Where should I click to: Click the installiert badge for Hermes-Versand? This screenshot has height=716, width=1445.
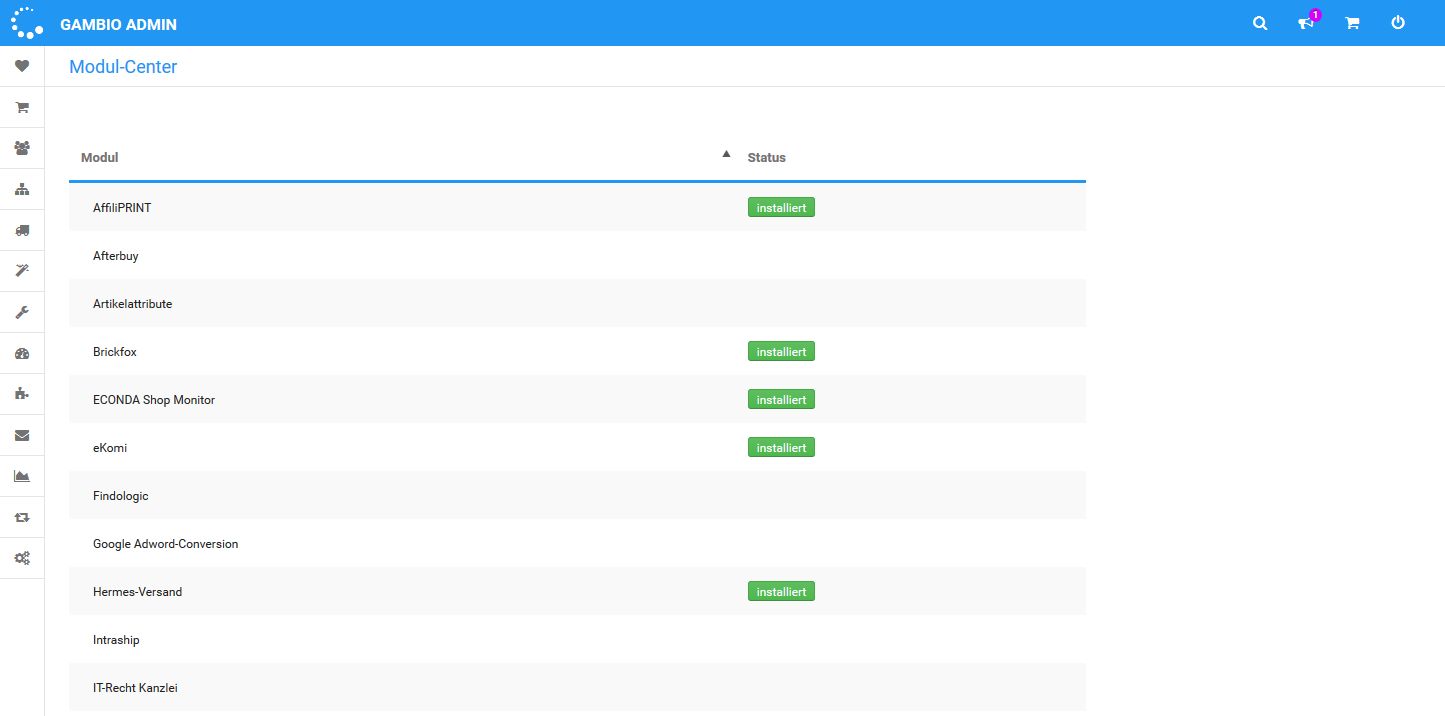click(x=781, y=591)
